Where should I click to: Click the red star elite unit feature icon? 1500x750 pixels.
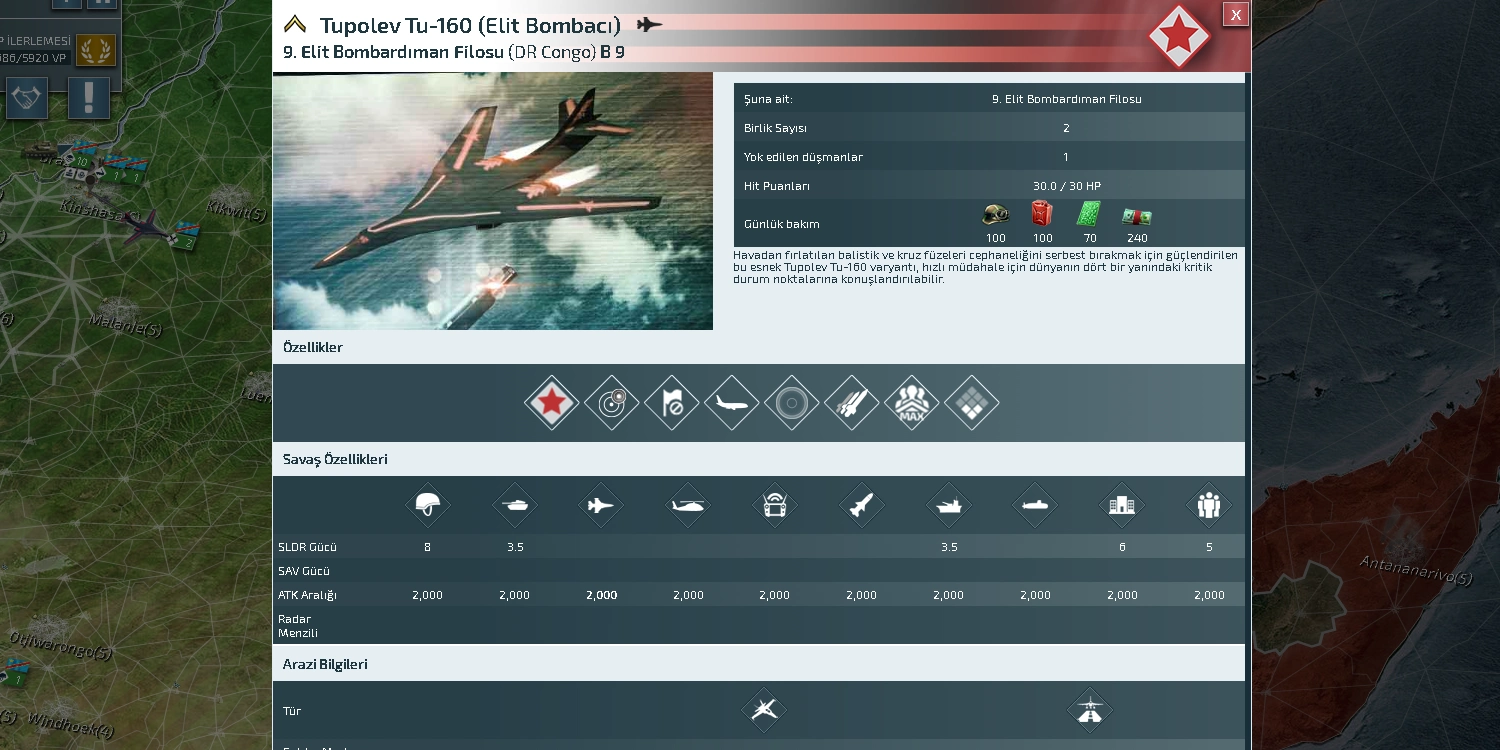[x=552, y=403]
